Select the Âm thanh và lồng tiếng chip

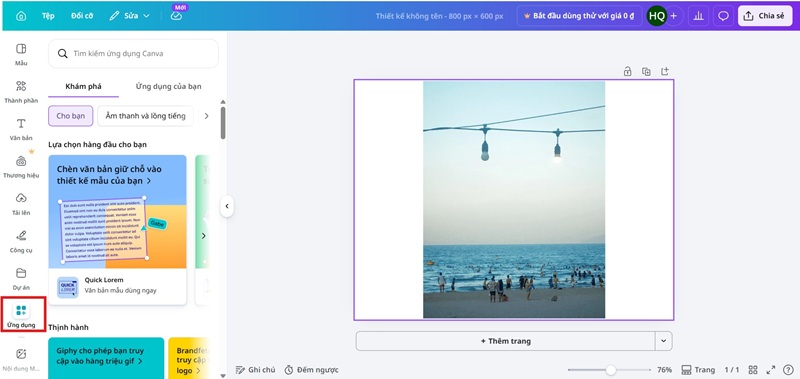[145, 116]
